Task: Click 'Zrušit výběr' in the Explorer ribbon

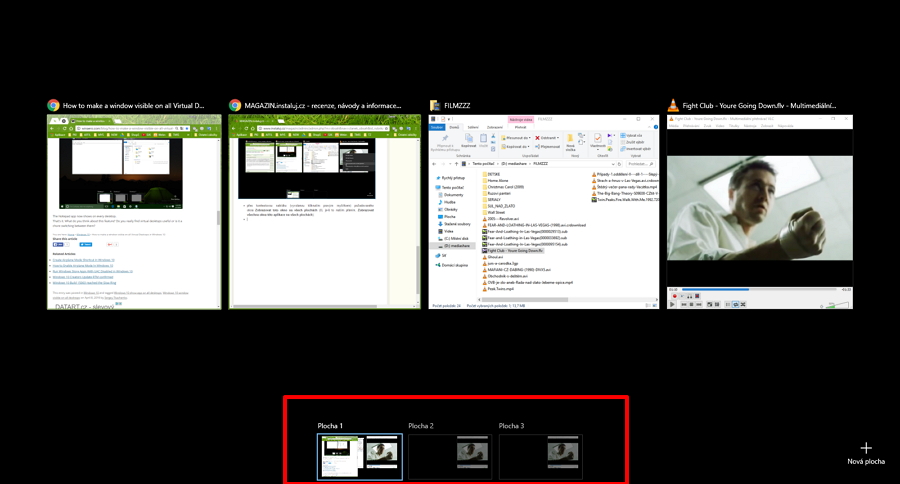Action: click(632, 142)
